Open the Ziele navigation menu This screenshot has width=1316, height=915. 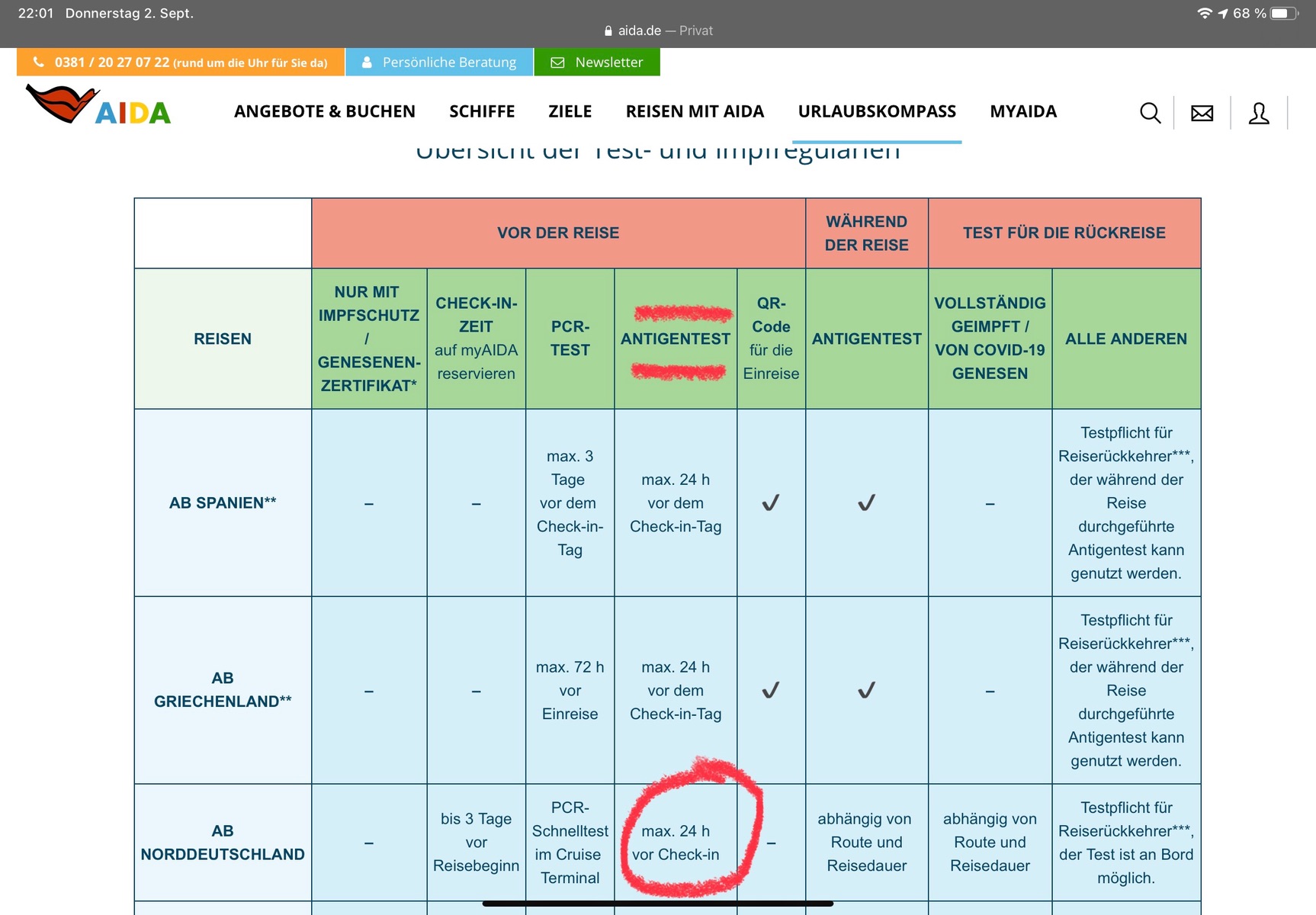tap(570, 112)
